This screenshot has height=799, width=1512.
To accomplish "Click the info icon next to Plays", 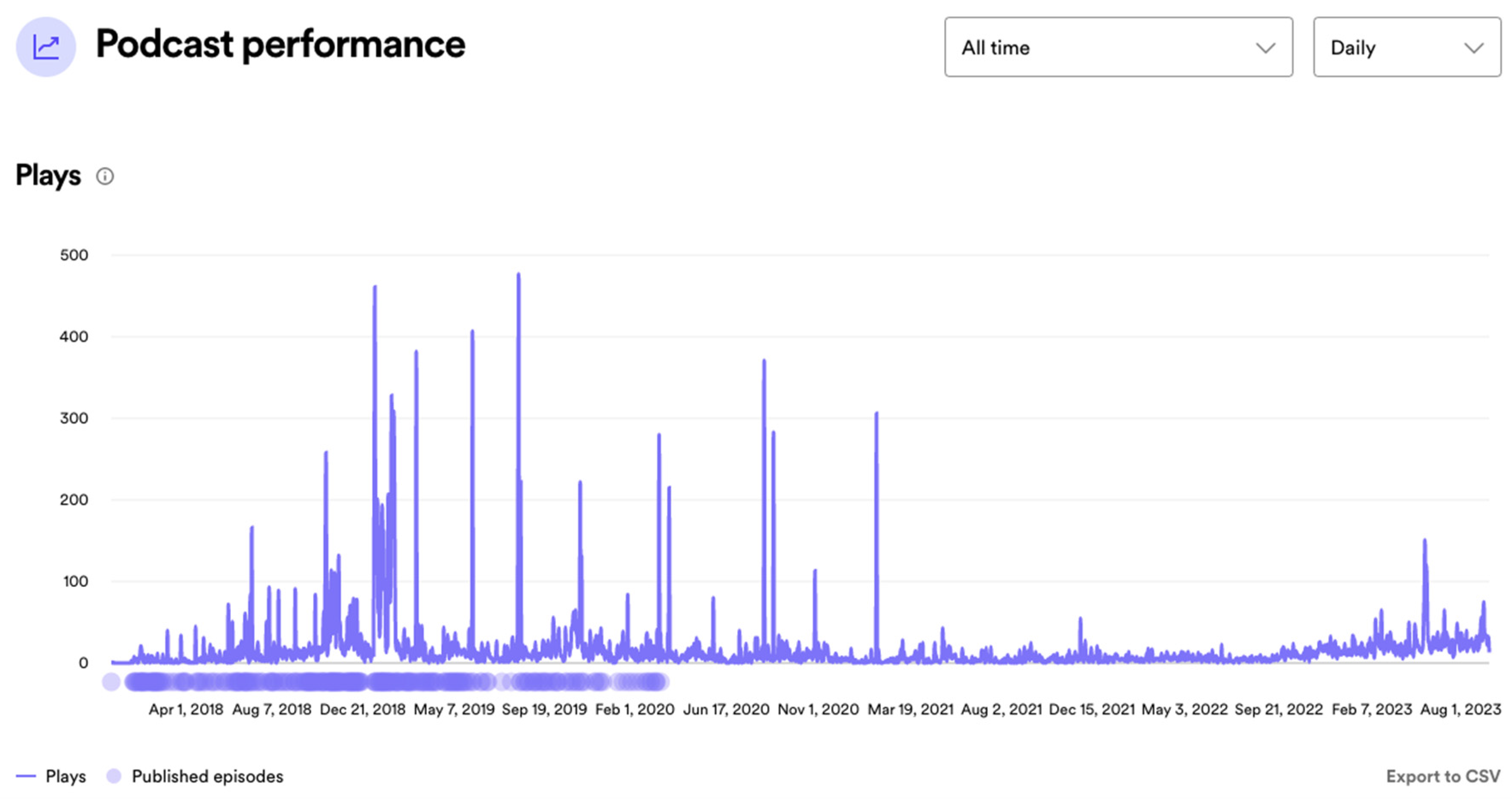I will (105, 176).
